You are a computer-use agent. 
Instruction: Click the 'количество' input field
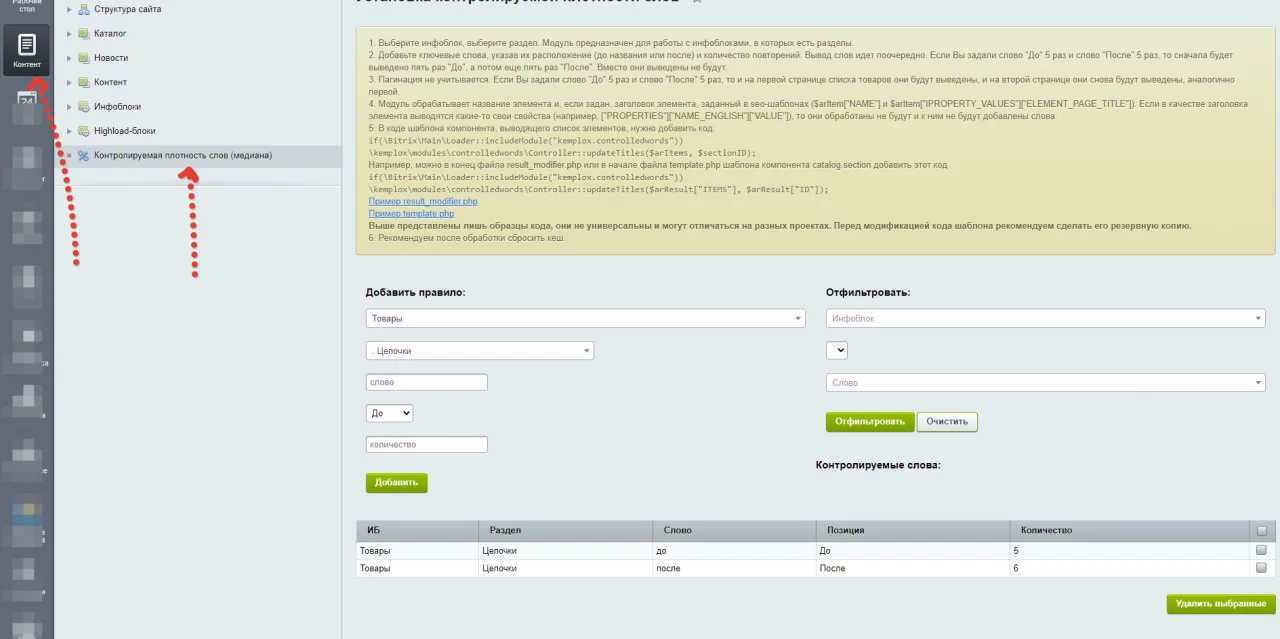tap(426, 445)
